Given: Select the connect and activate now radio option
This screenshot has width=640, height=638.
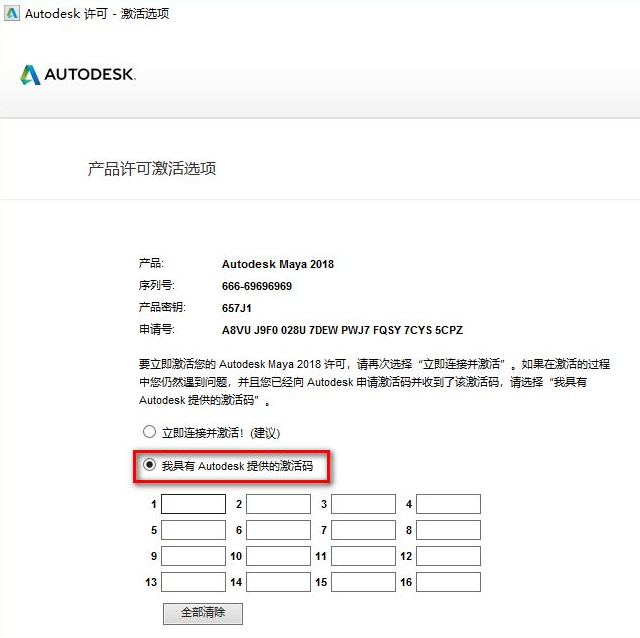Looking at the screenshot, I should (x=150, y=432).
